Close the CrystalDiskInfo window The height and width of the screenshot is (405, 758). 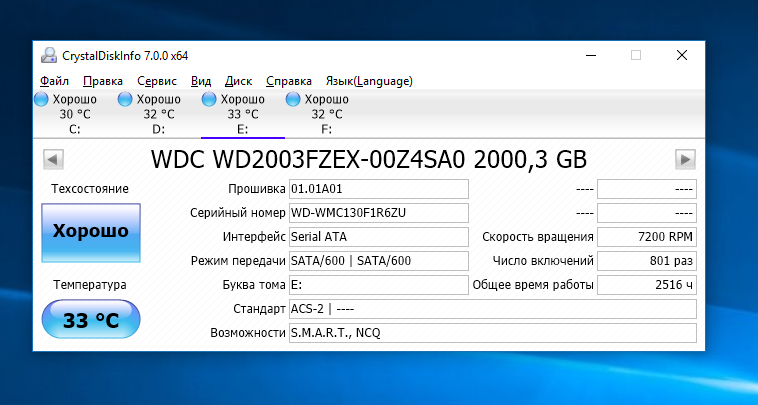click(x=682, y=56)
